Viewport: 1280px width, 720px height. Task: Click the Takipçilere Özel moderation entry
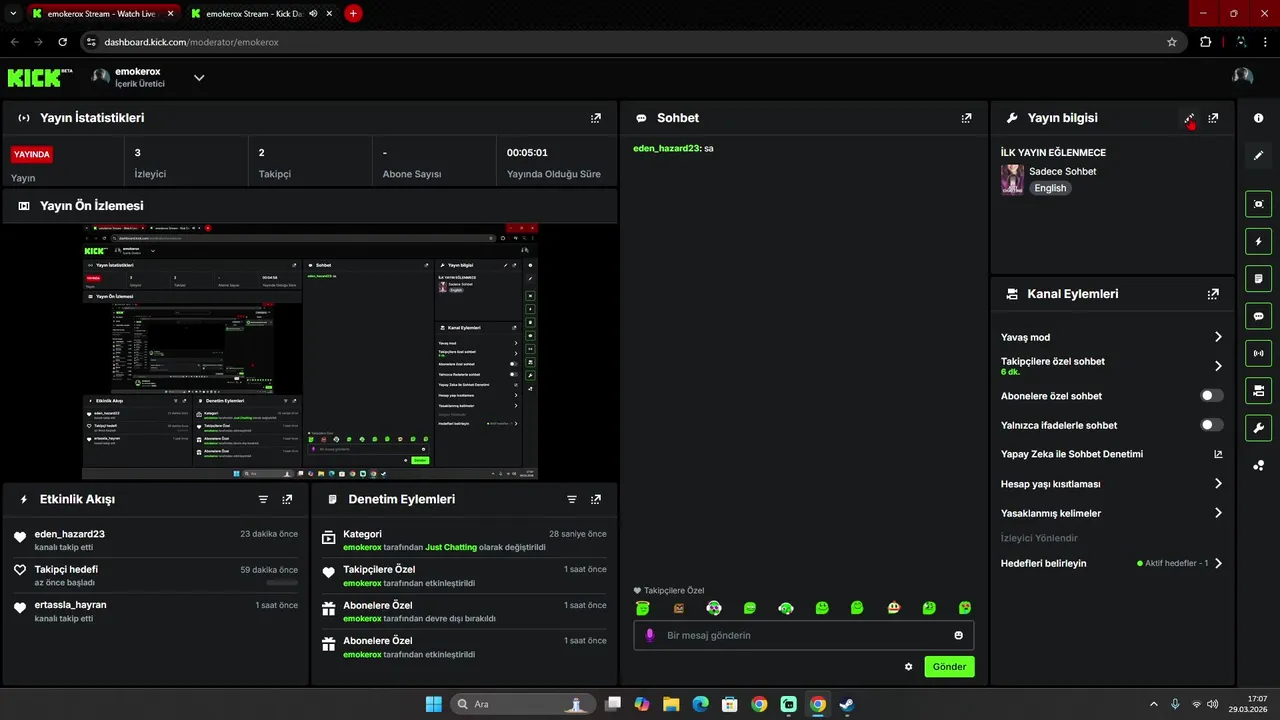click(x=464, y=575)
